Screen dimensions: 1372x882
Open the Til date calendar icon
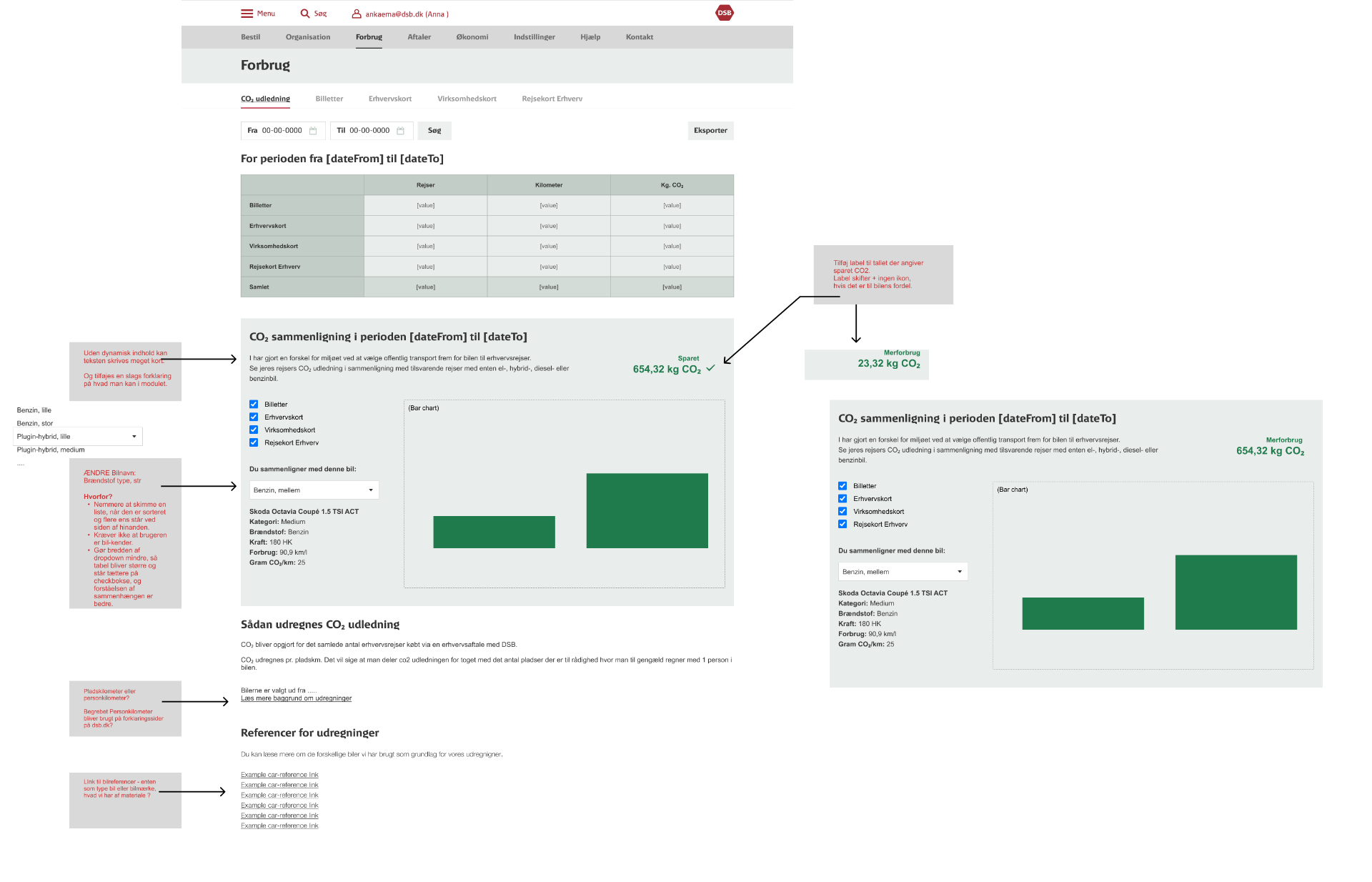401,131
